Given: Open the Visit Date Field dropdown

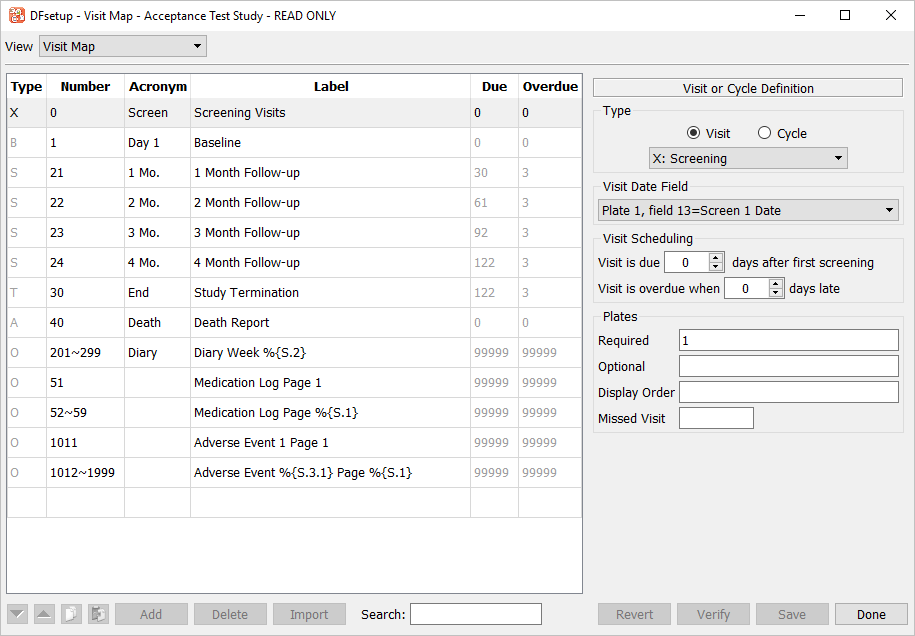Looking at the screenshot, I should (748, 210).
